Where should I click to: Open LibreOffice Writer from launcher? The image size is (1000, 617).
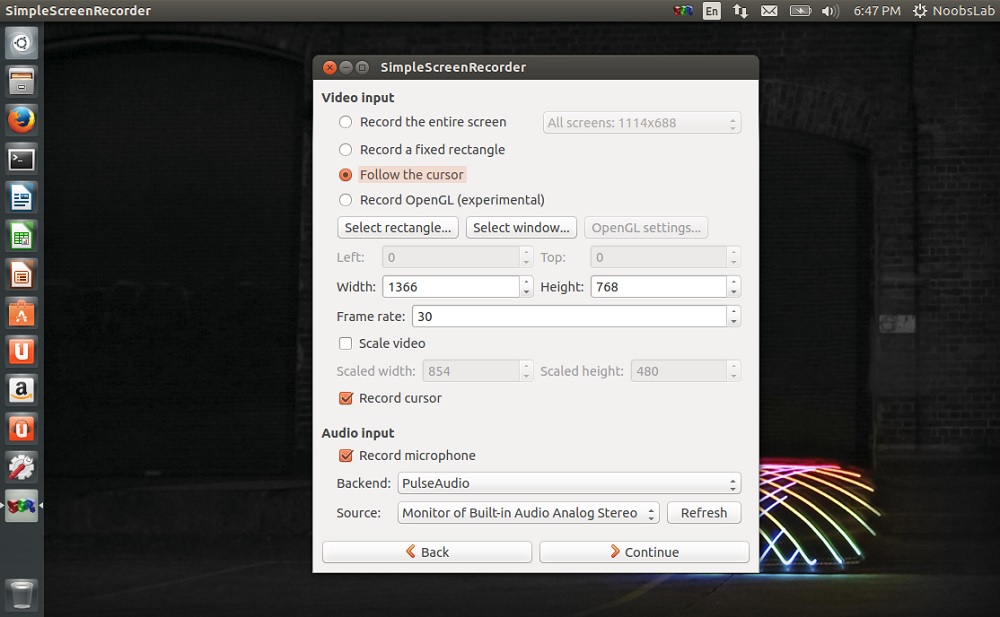[21, 198]
